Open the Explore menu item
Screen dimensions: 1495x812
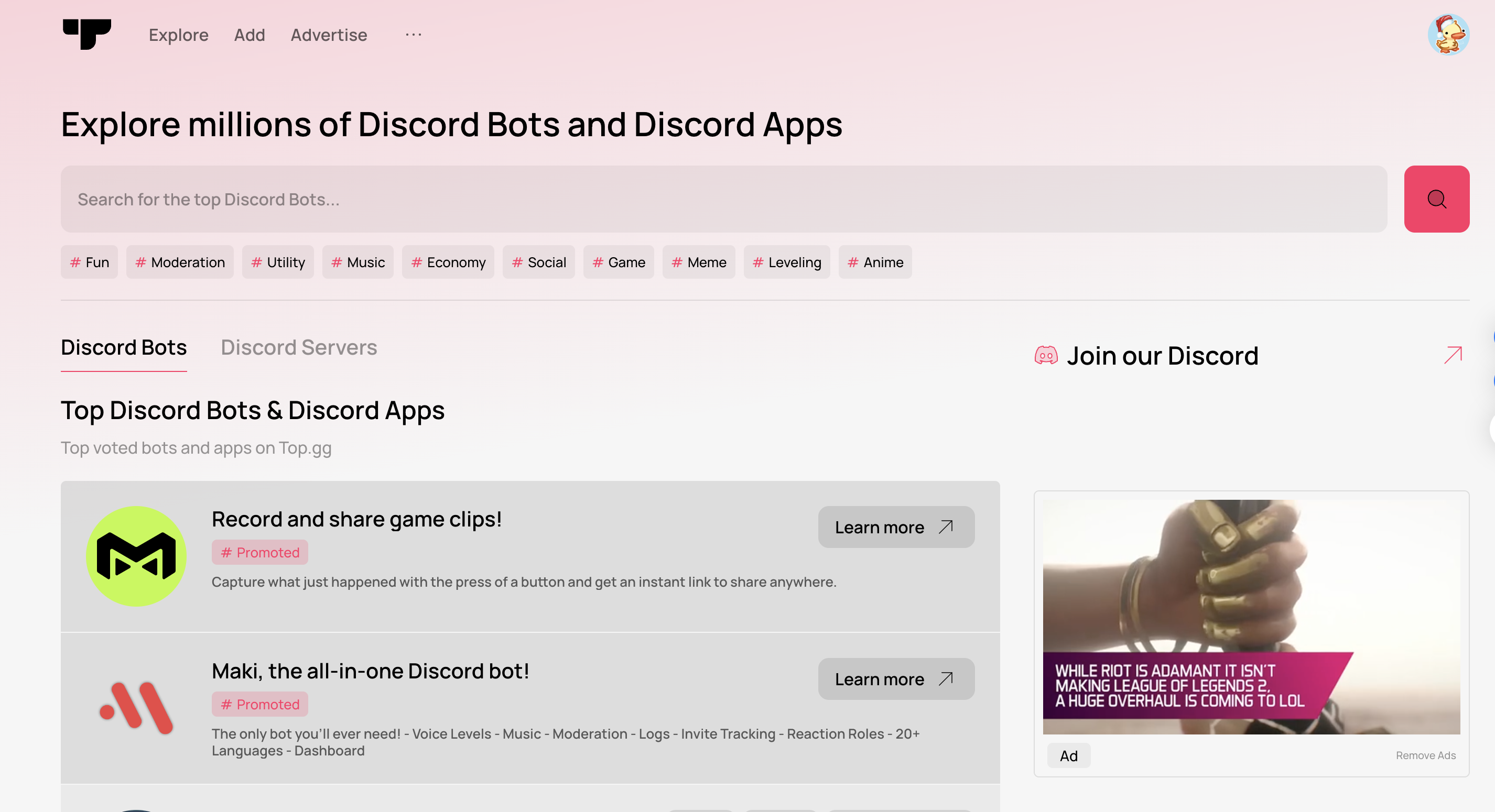click(178, 35)
